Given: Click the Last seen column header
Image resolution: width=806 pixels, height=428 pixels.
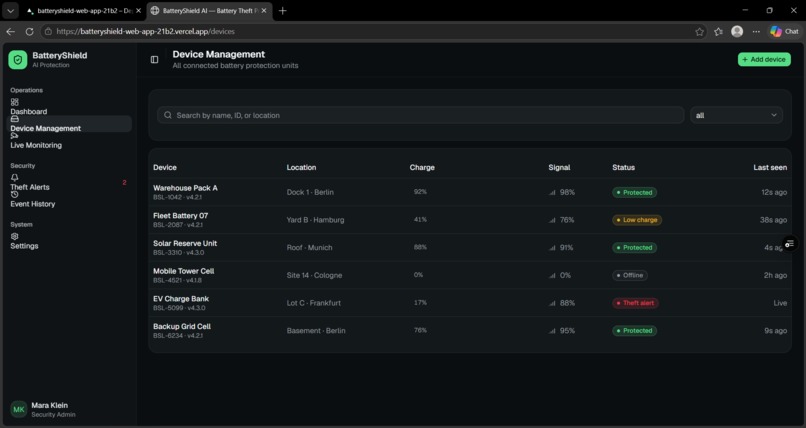Looking at the screenshot, I should point(770,168).
